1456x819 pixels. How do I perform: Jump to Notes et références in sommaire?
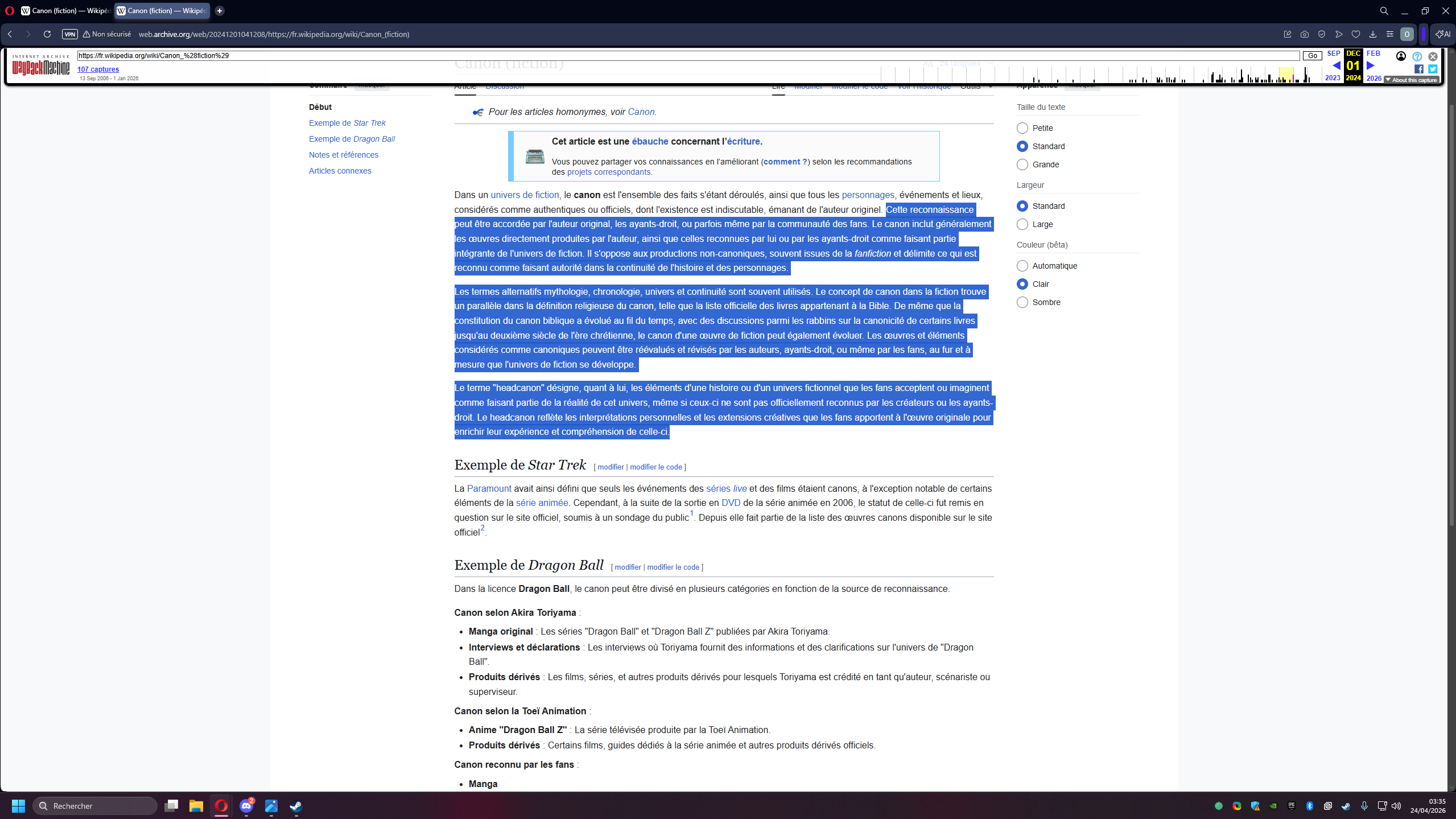point(344,155)
